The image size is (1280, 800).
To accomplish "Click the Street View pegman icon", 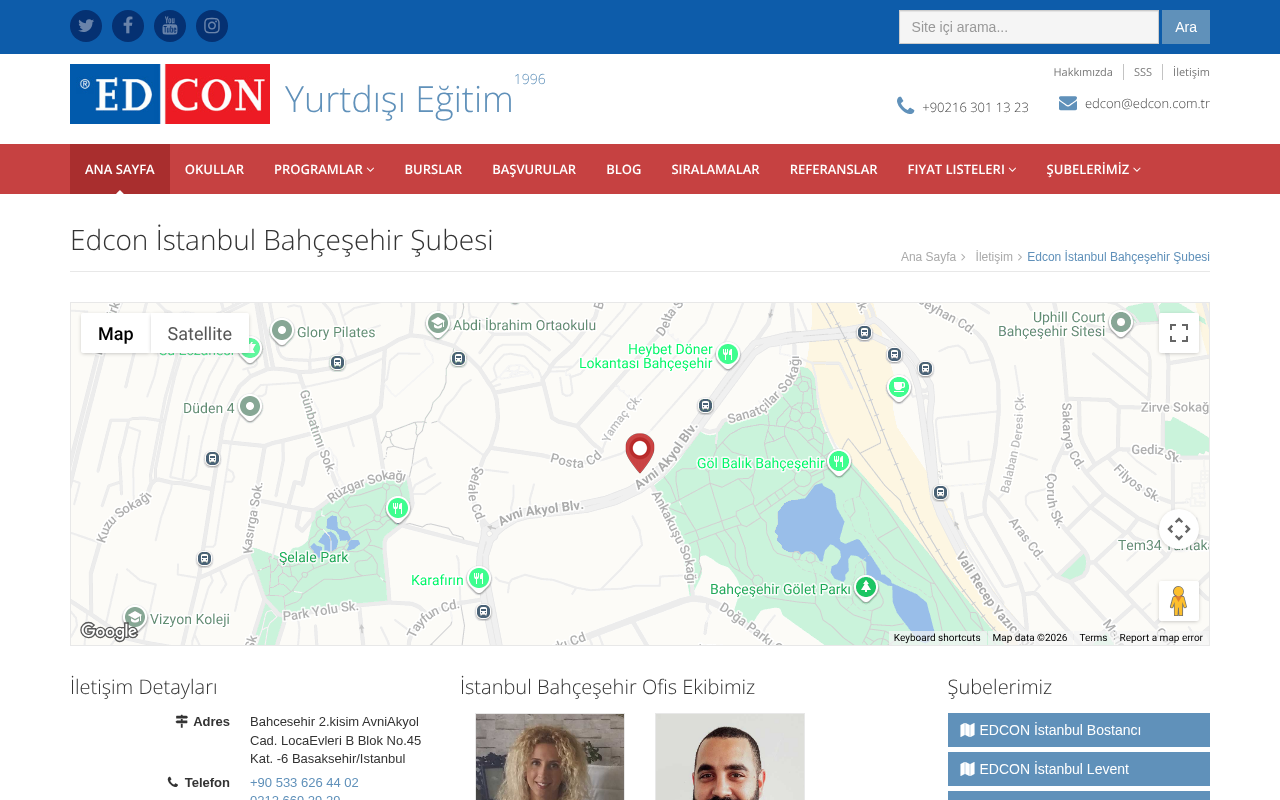I will pos(1179,601).
